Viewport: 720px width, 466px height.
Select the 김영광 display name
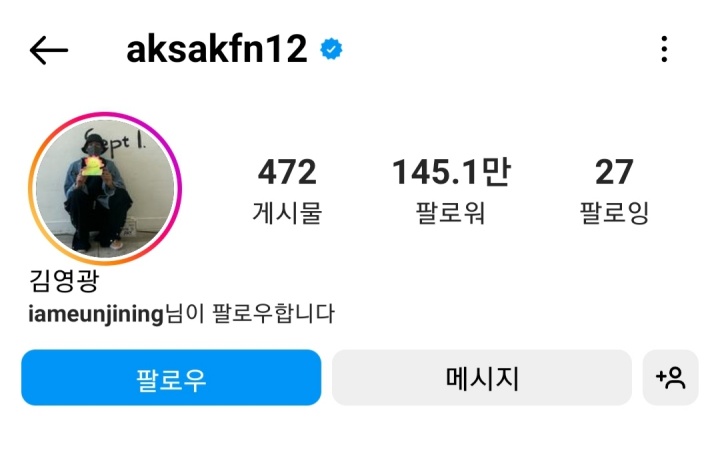point(64,281)
